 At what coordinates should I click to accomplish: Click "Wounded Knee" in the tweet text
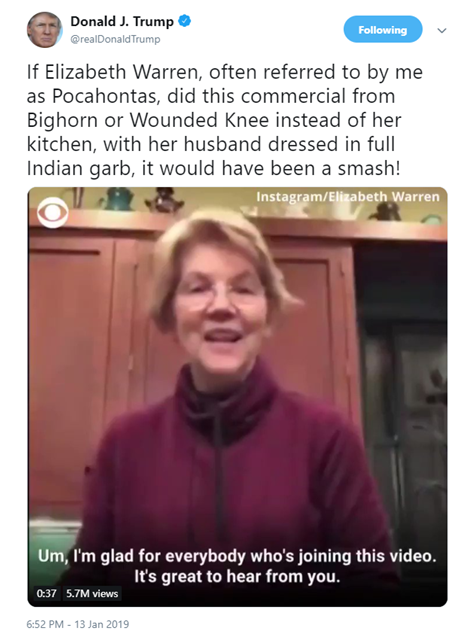click(x=199, y=120)
